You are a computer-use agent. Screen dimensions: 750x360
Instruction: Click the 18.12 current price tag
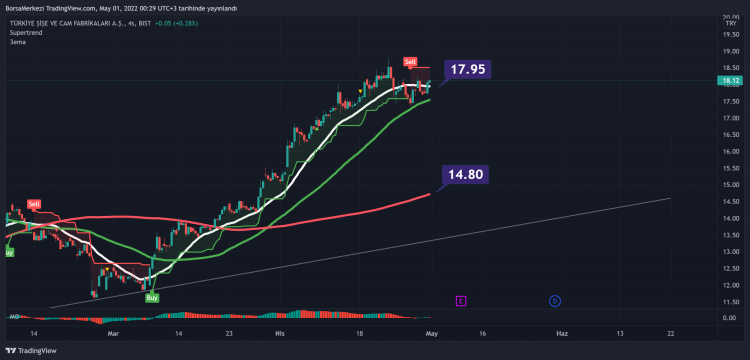tap(731, 81)
